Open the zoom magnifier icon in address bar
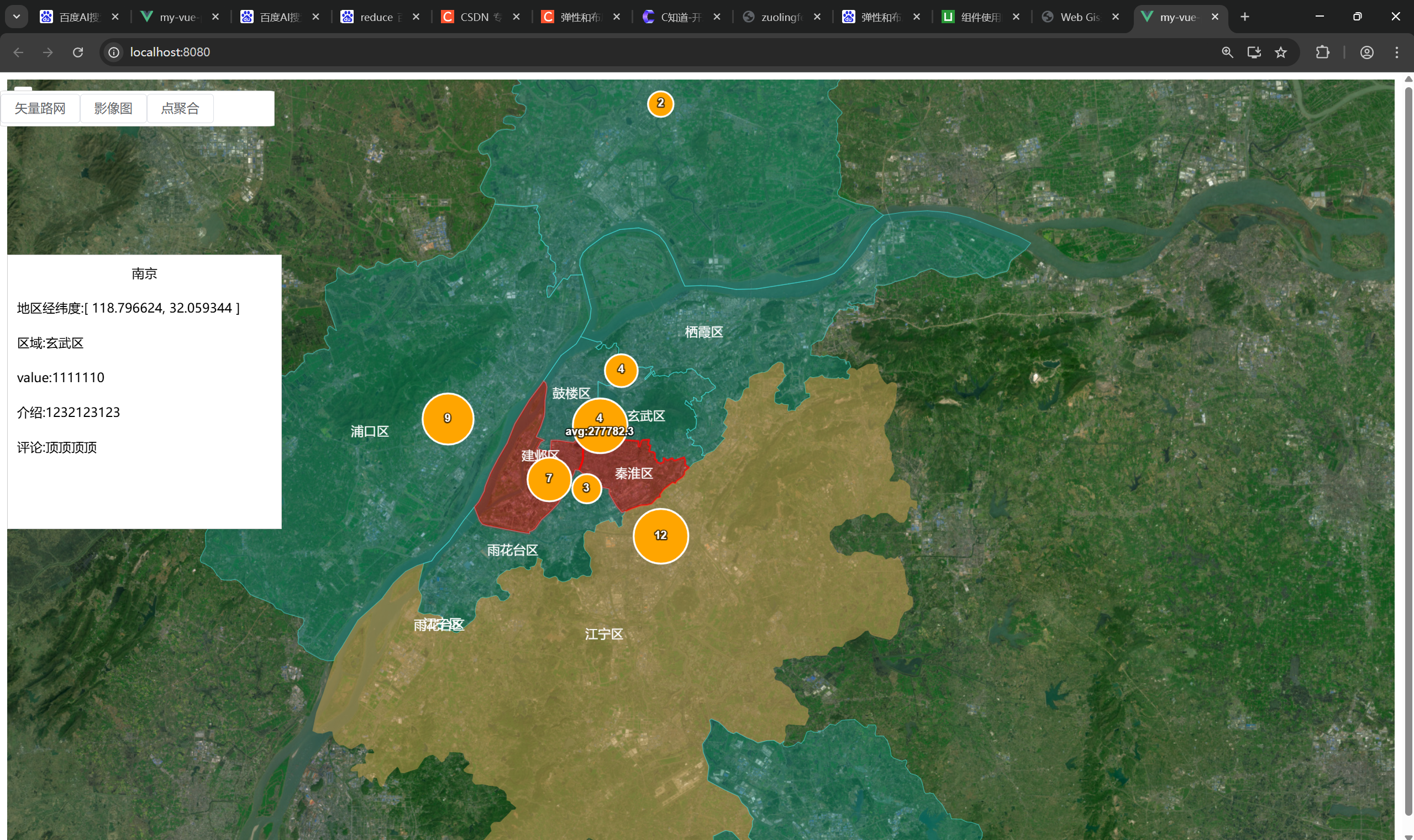This screenshot has height=840, width=1414. tap(1227, 52)
